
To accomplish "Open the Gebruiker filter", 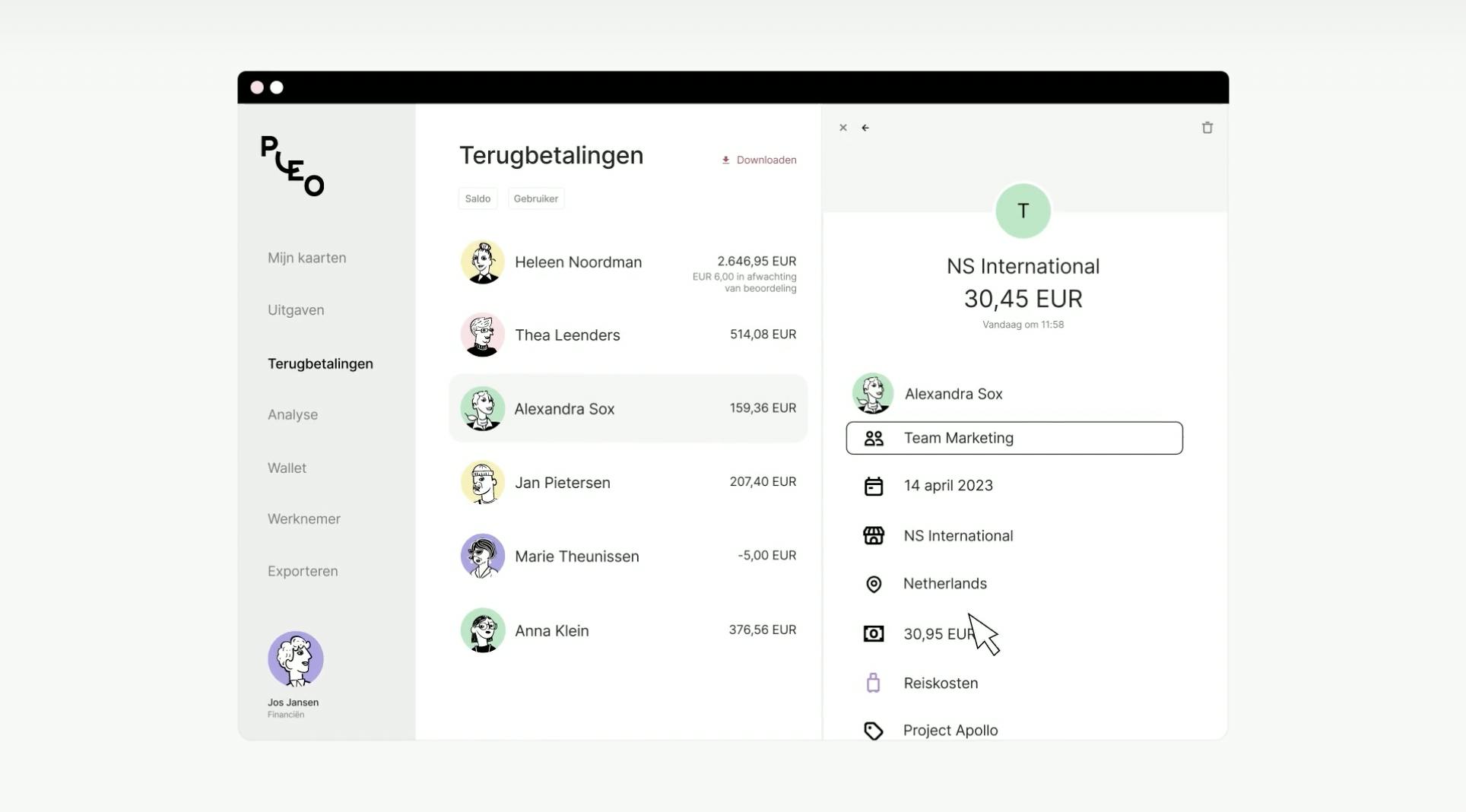I will (x=536, y=198).
